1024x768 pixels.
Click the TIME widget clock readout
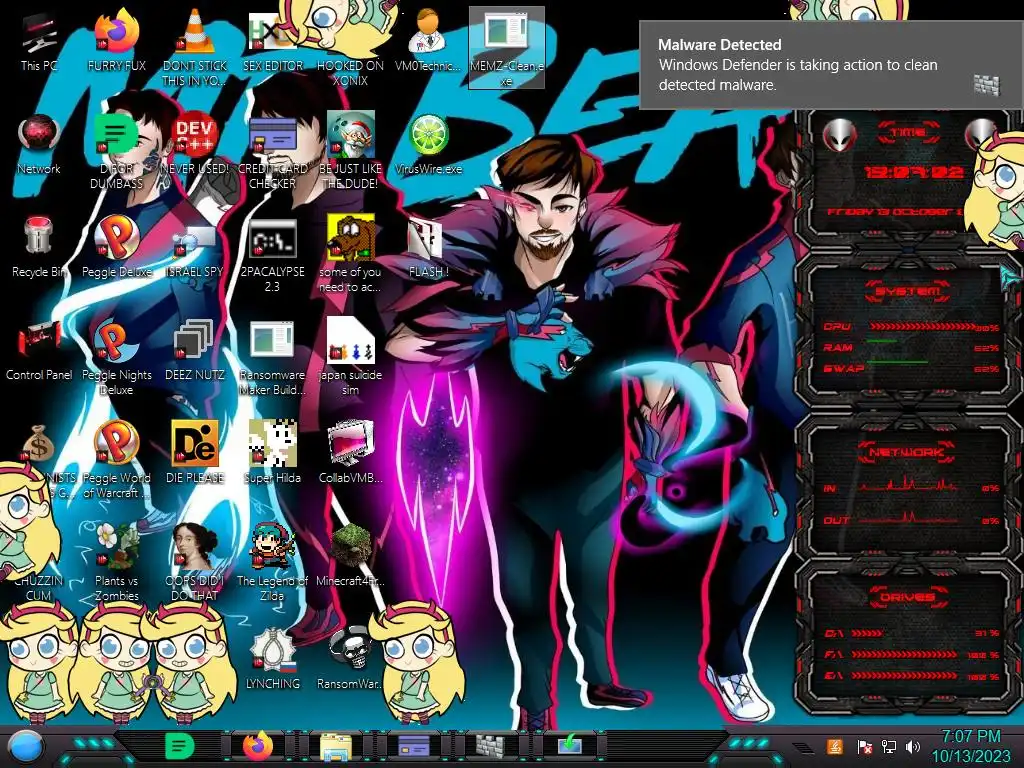[x=913, y=172]
